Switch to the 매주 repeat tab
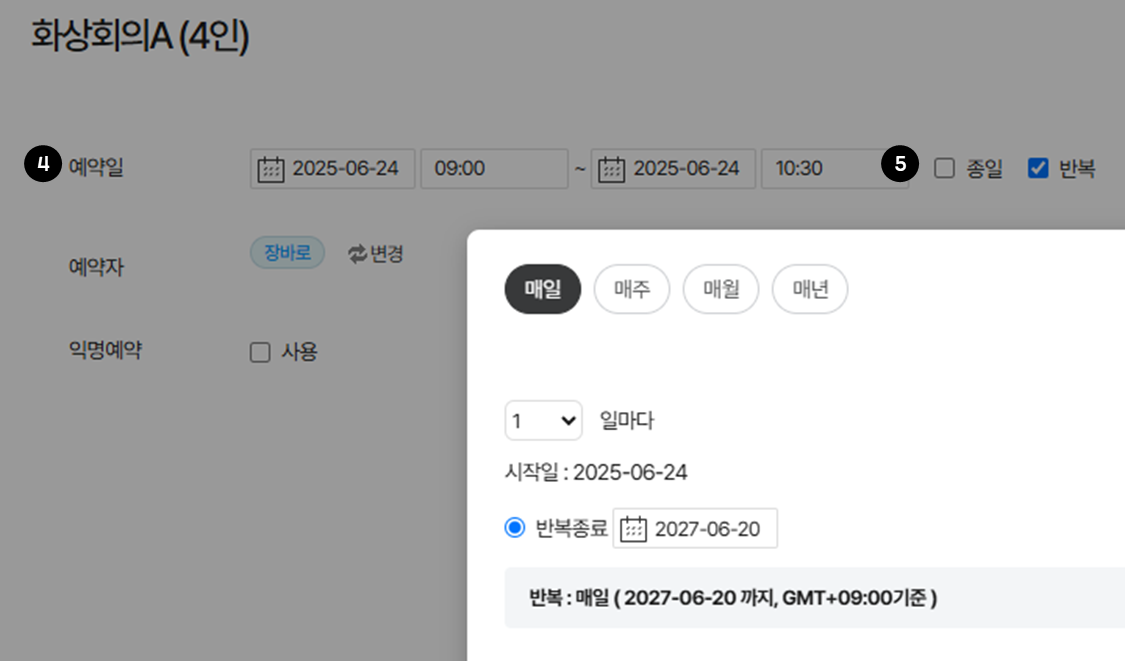 pos(632,289)
